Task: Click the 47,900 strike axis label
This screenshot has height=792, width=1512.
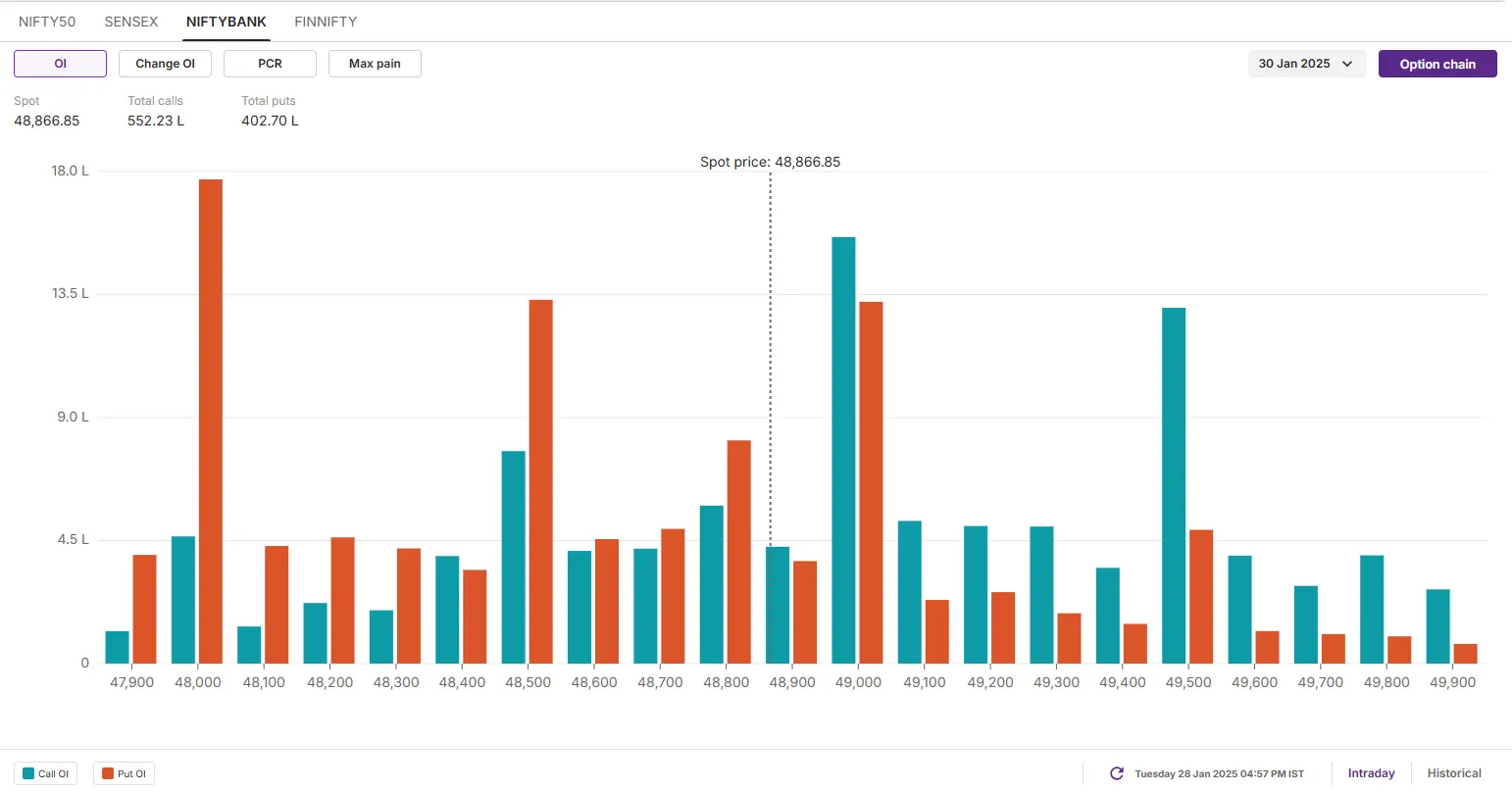Action: (131, 682)
